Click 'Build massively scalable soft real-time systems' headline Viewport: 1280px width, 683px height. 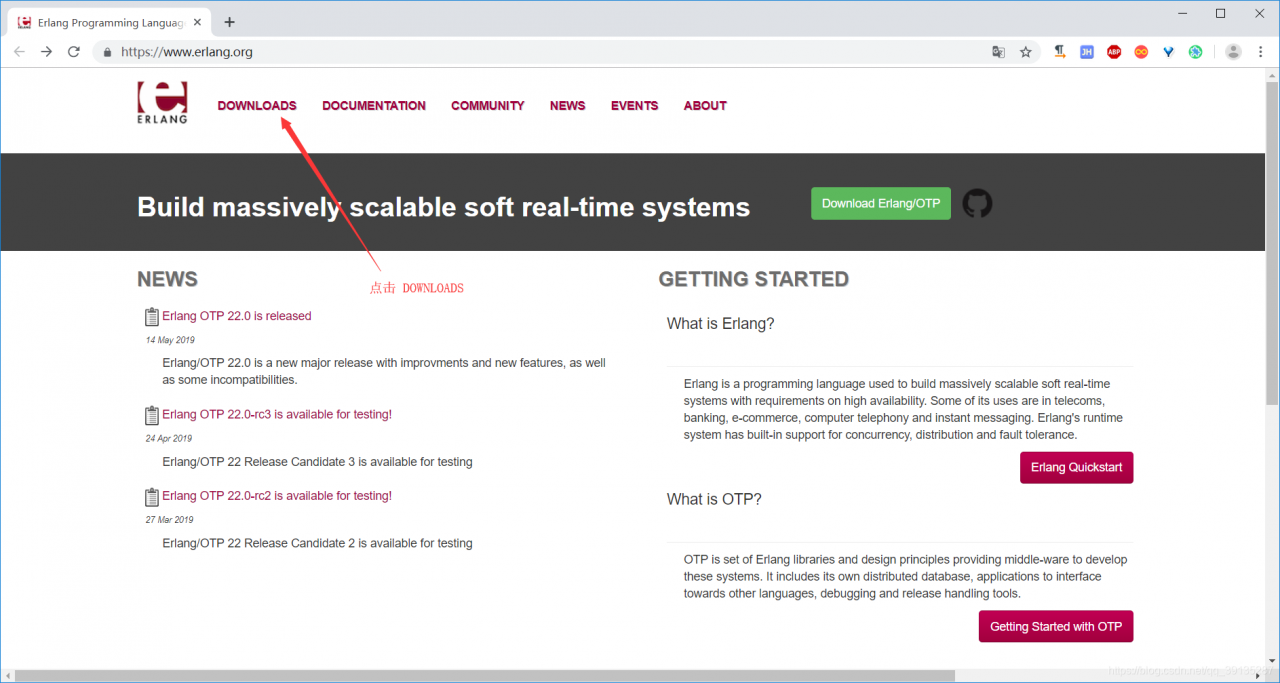pos(443,207)
